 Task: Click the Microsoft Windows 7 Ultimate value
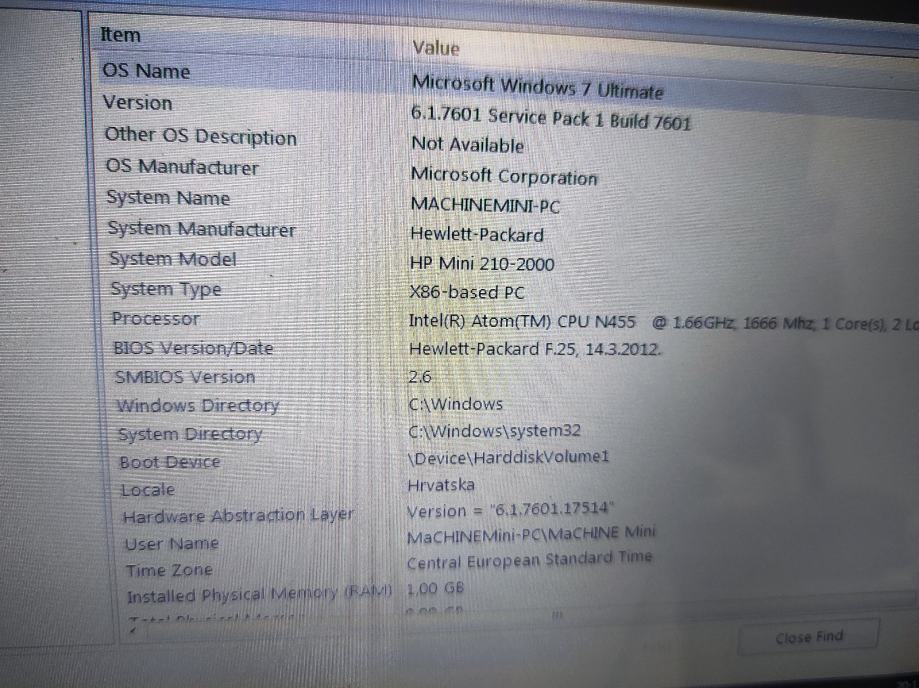coord(537,87)
